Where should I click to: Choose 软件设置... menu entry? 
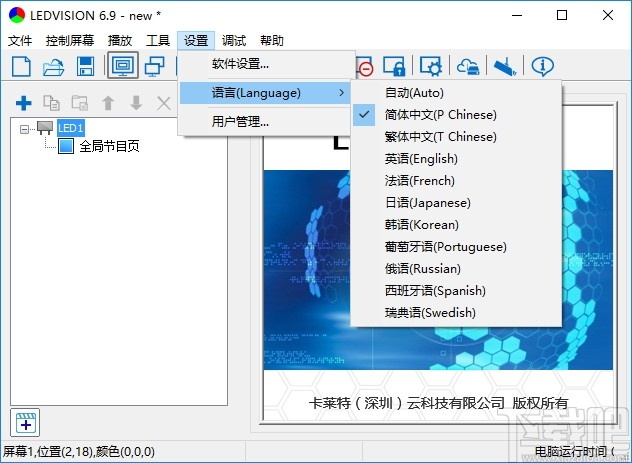point(266,64)
